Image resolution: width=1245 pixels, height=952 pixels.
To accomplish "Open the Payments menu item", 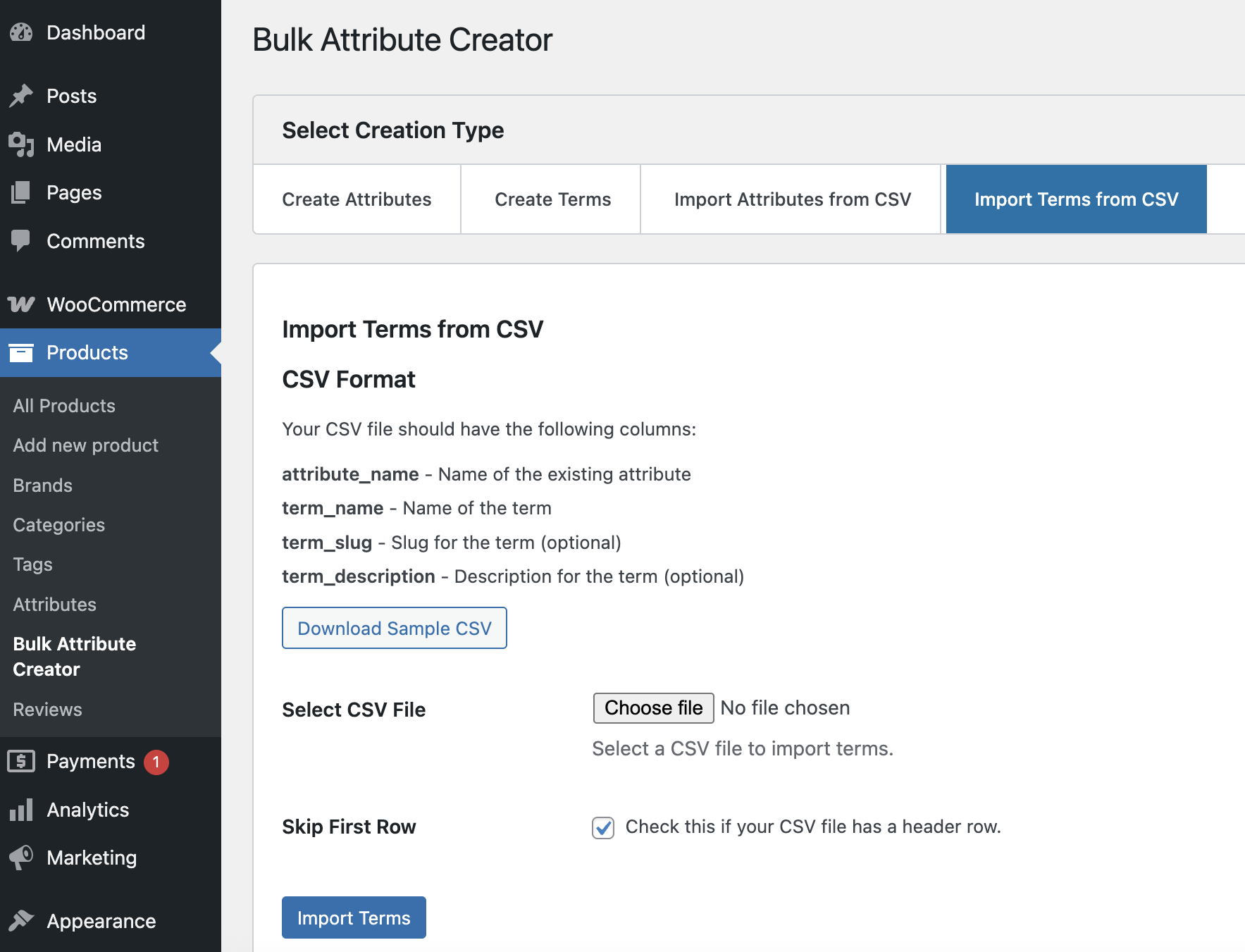I will 111,761.
